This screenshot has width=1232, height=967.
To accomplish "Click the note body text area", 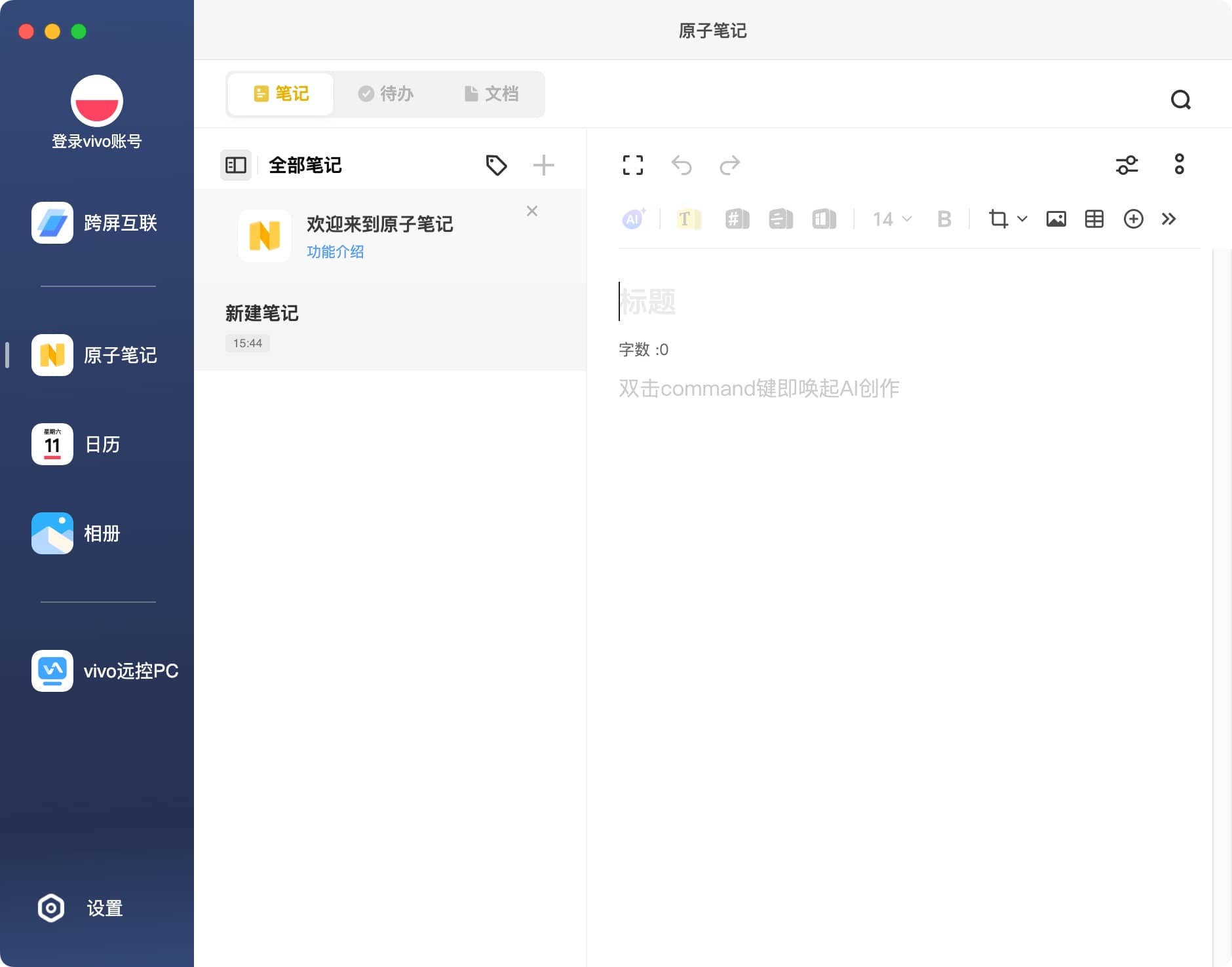I will pos(910,388).
